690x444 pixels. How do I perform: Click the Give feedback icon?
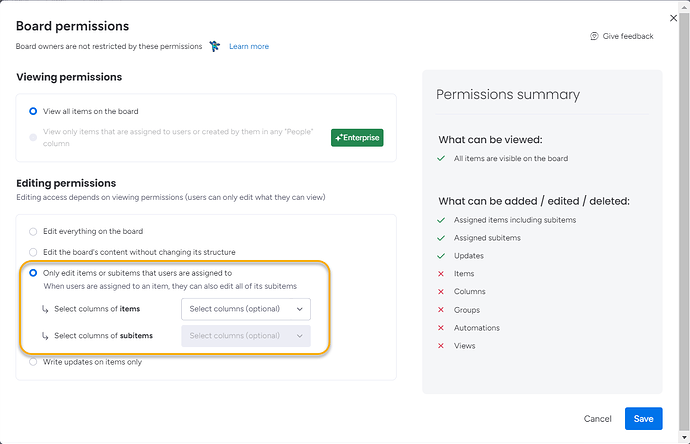point(594,36)
